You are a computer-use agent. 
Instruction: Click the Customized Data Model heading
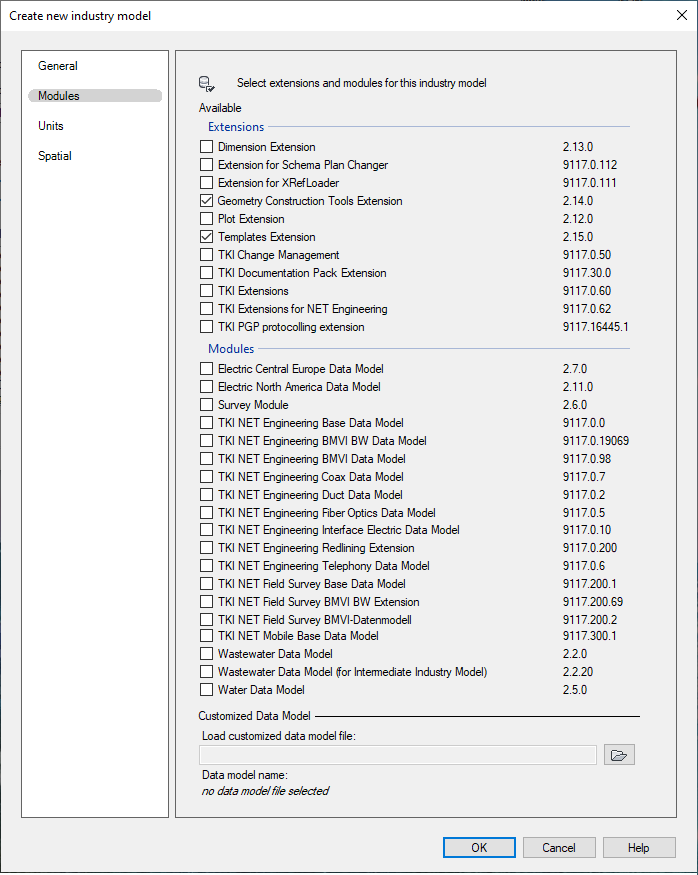(254, 716)
